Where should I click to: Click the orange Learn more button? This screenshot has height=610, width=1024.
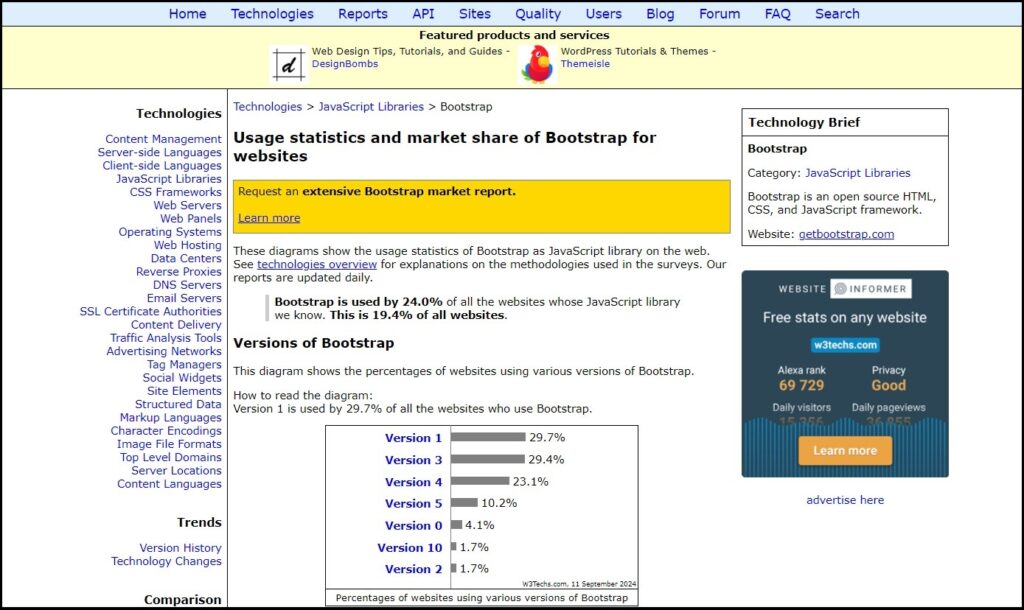(x=844, y=451)
